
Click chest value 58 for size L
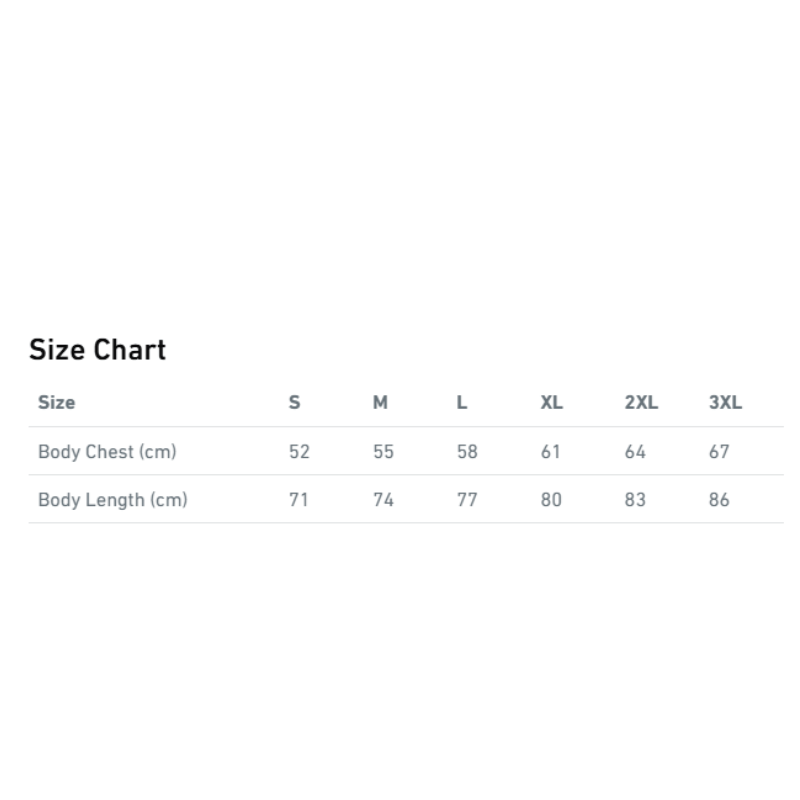[467, 452]
